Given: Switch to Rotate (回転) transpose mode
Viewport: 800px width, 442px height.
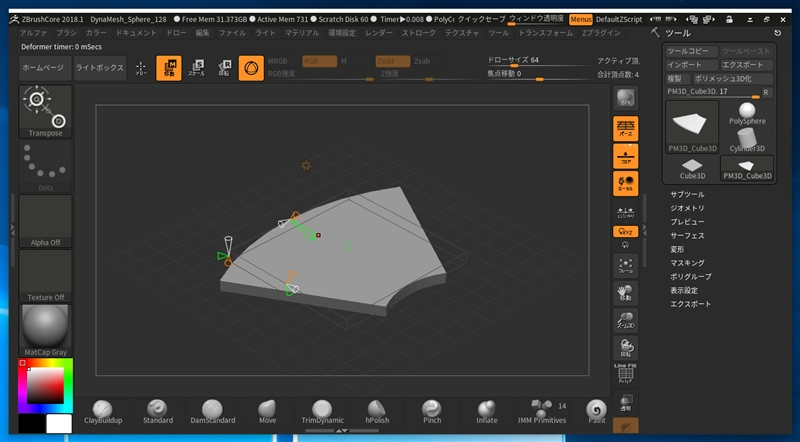Looking at the screenshot, I should (224, 68).
